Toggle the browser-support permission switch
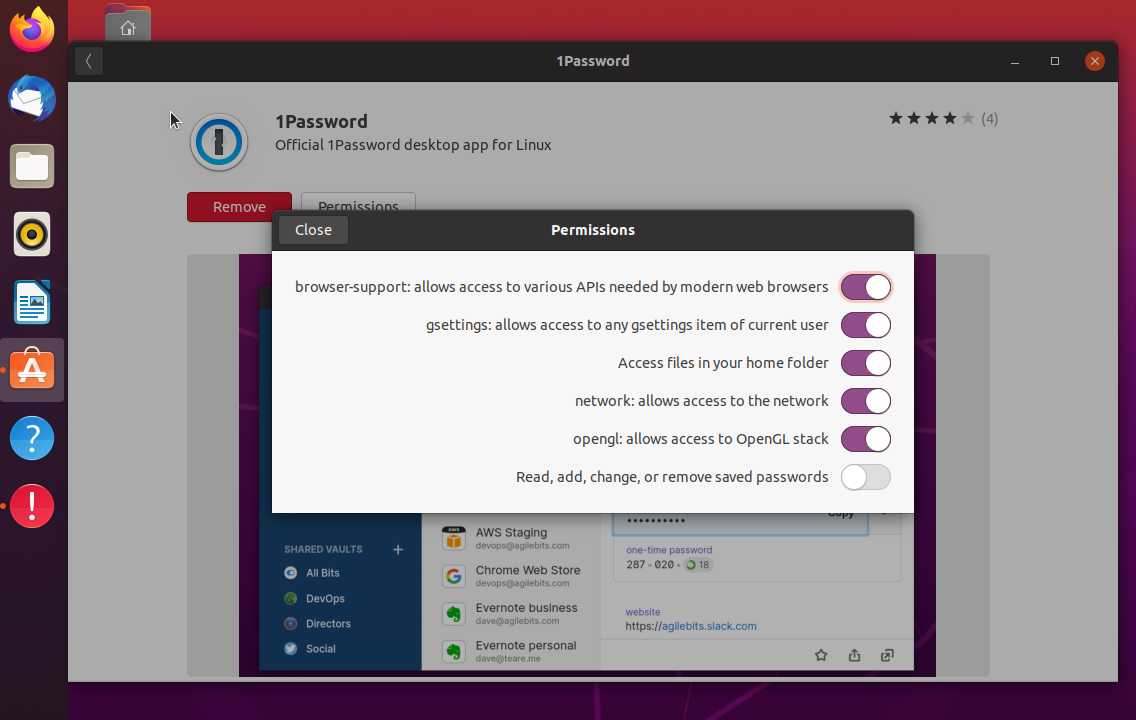Viewport: 1136px width, 720px height. (865, 287)
